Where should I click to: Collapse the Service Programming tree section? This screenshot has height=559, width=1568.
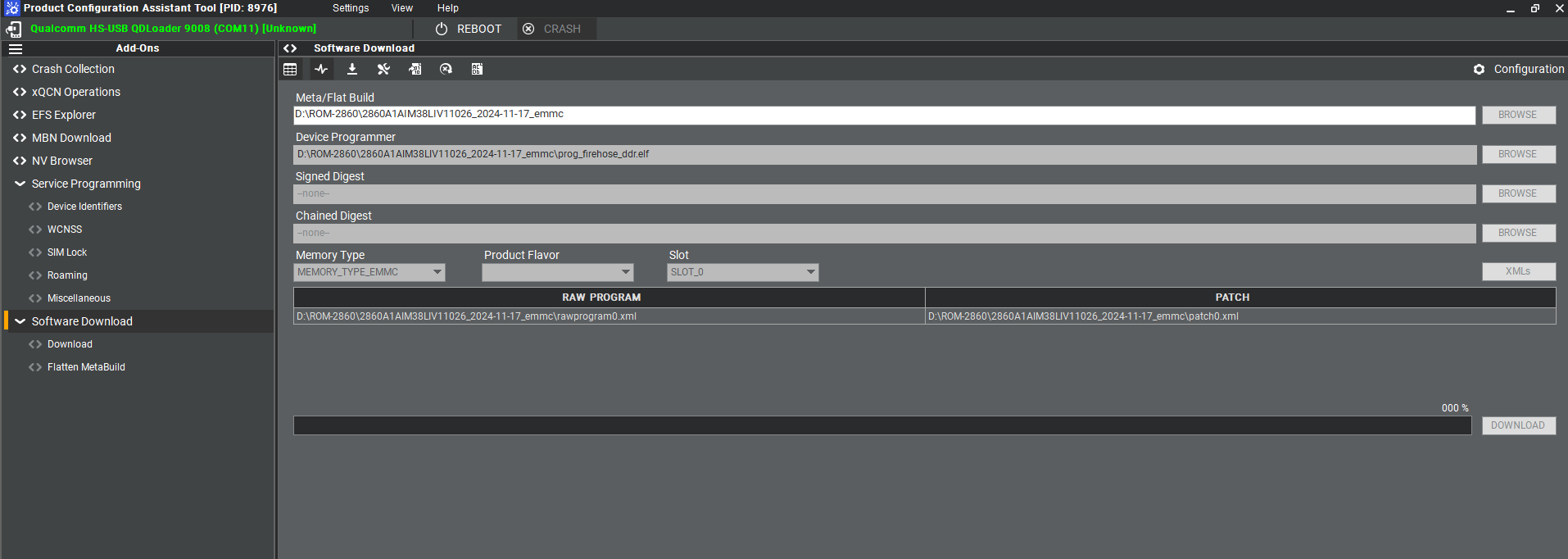click(20, 184)
